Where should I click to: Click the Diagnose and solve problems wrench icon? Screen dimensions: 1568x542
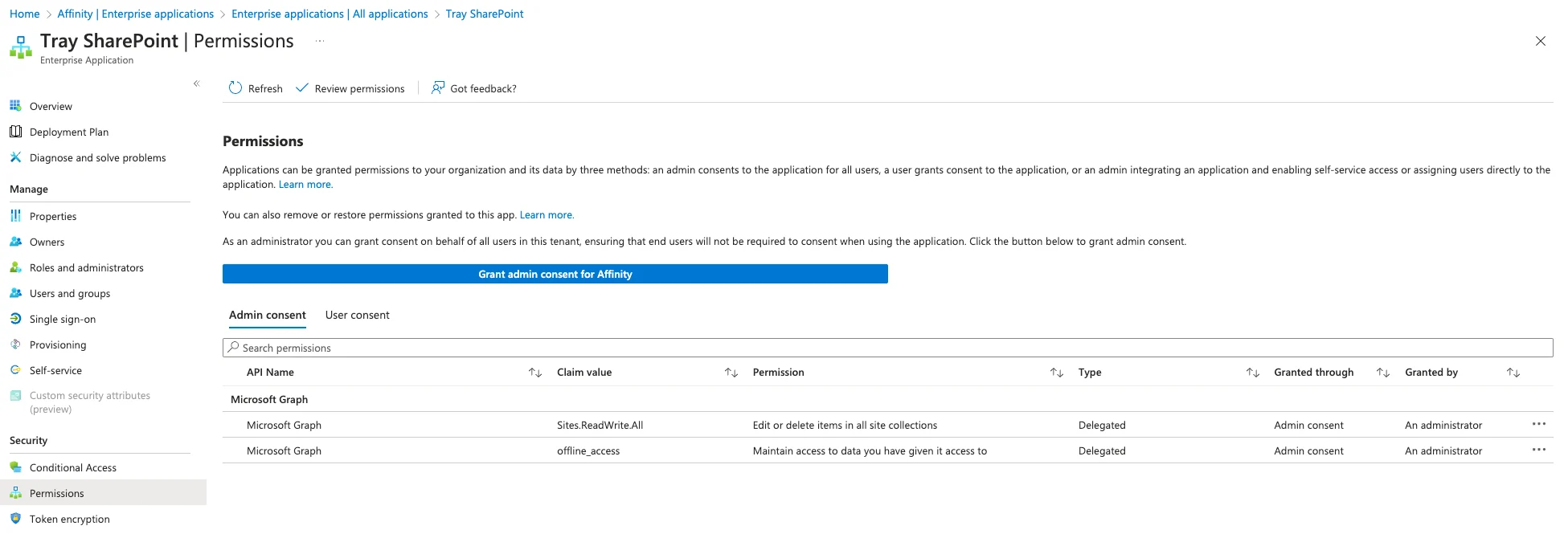click(x=15, y=157)
